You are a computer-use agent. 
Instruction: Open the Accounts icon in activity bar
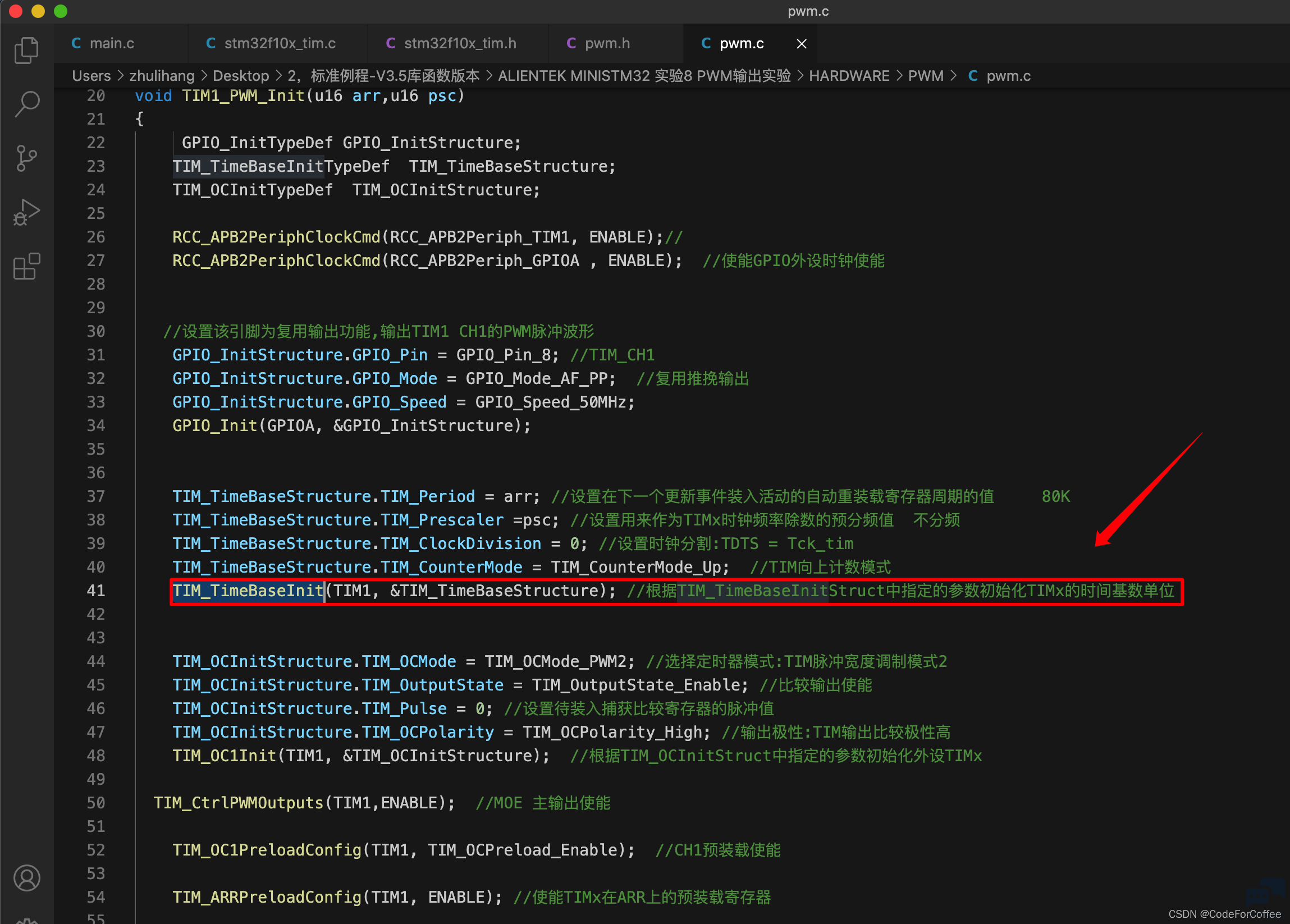(x=27, y=879)
